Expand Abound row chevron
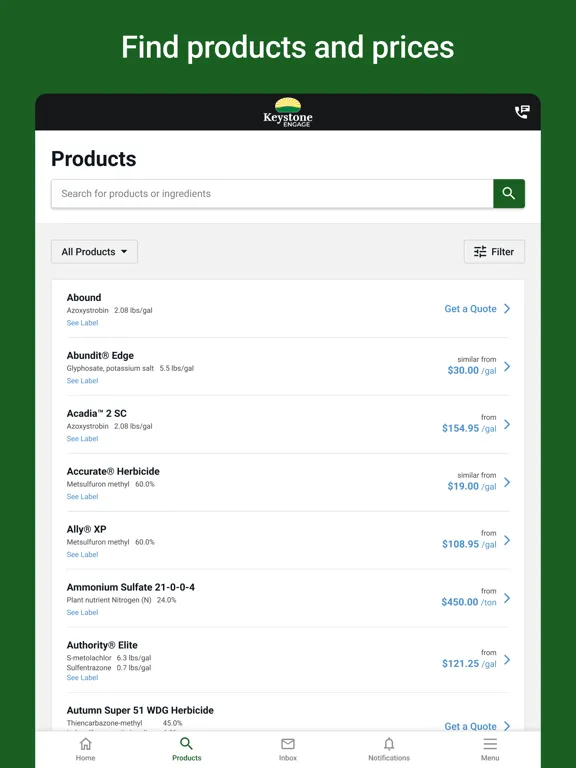 [507, 309]
